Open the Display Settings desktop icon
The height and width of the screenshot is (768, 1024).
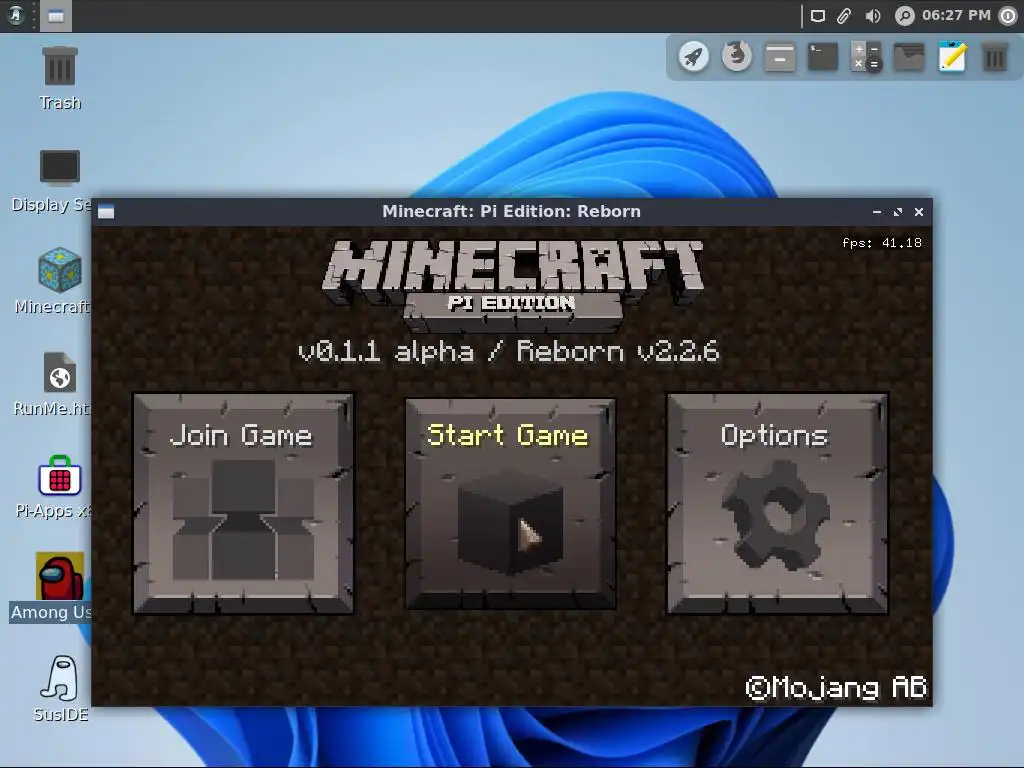pos(52,181)
